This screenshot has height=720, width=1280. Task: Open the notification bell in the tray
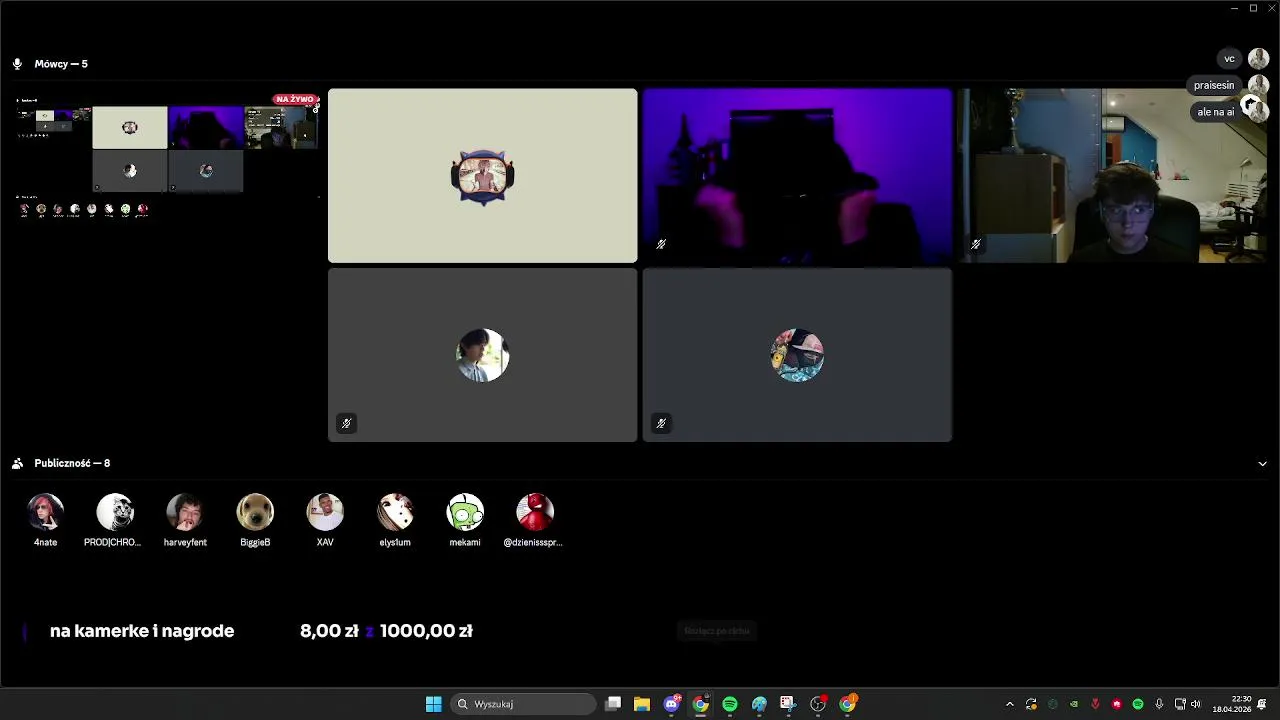coord(1263,704)
